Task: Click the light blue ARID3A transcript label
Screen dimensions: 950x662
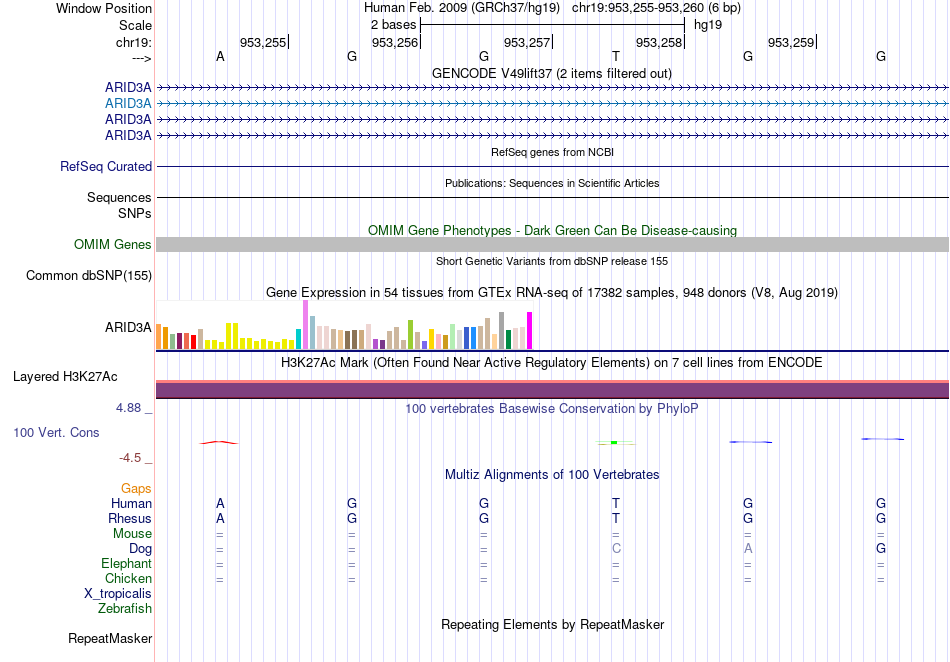Action: tap(128, 104)
